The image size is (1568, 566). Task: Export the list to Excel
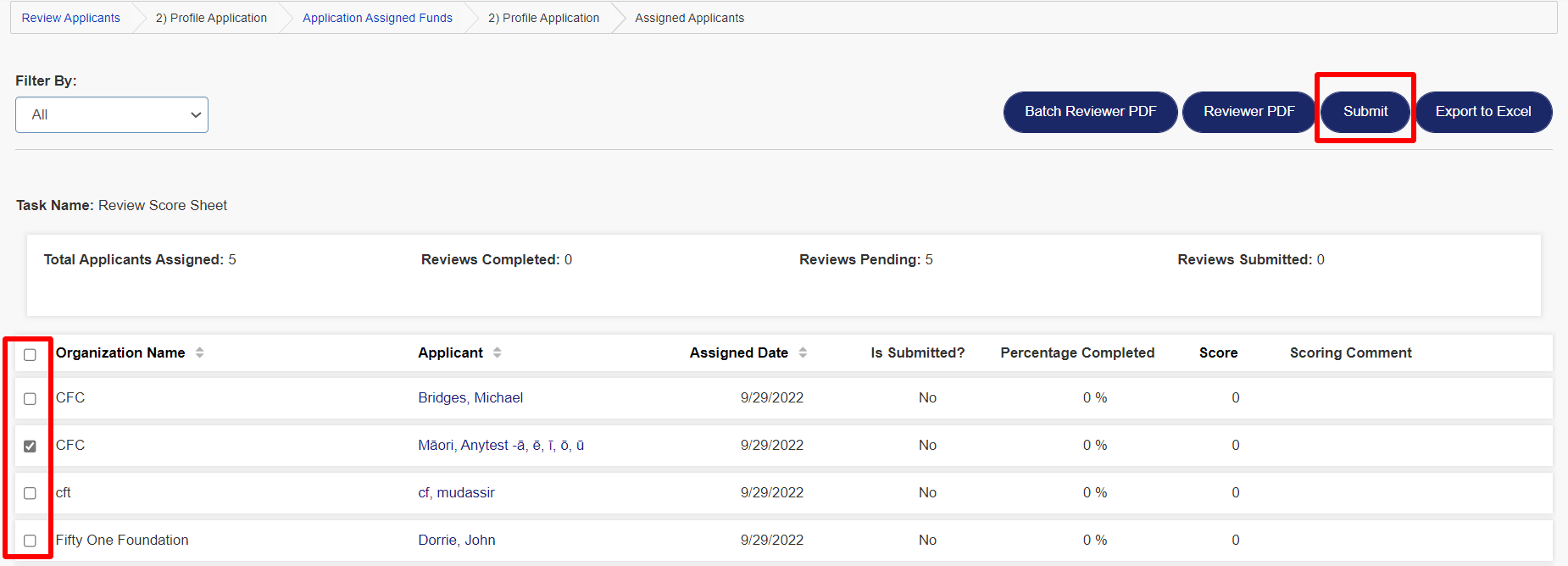click(1482, 112)
